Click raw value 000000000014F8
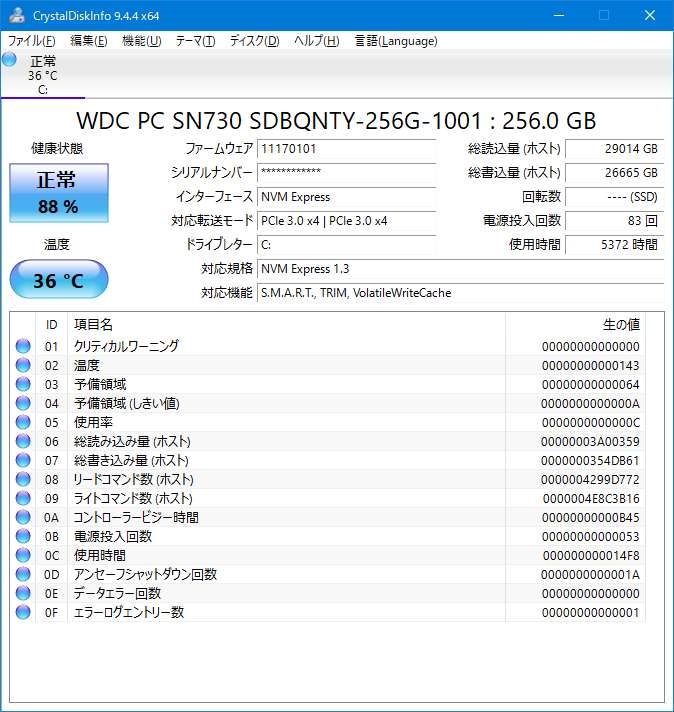 [591, 555]
